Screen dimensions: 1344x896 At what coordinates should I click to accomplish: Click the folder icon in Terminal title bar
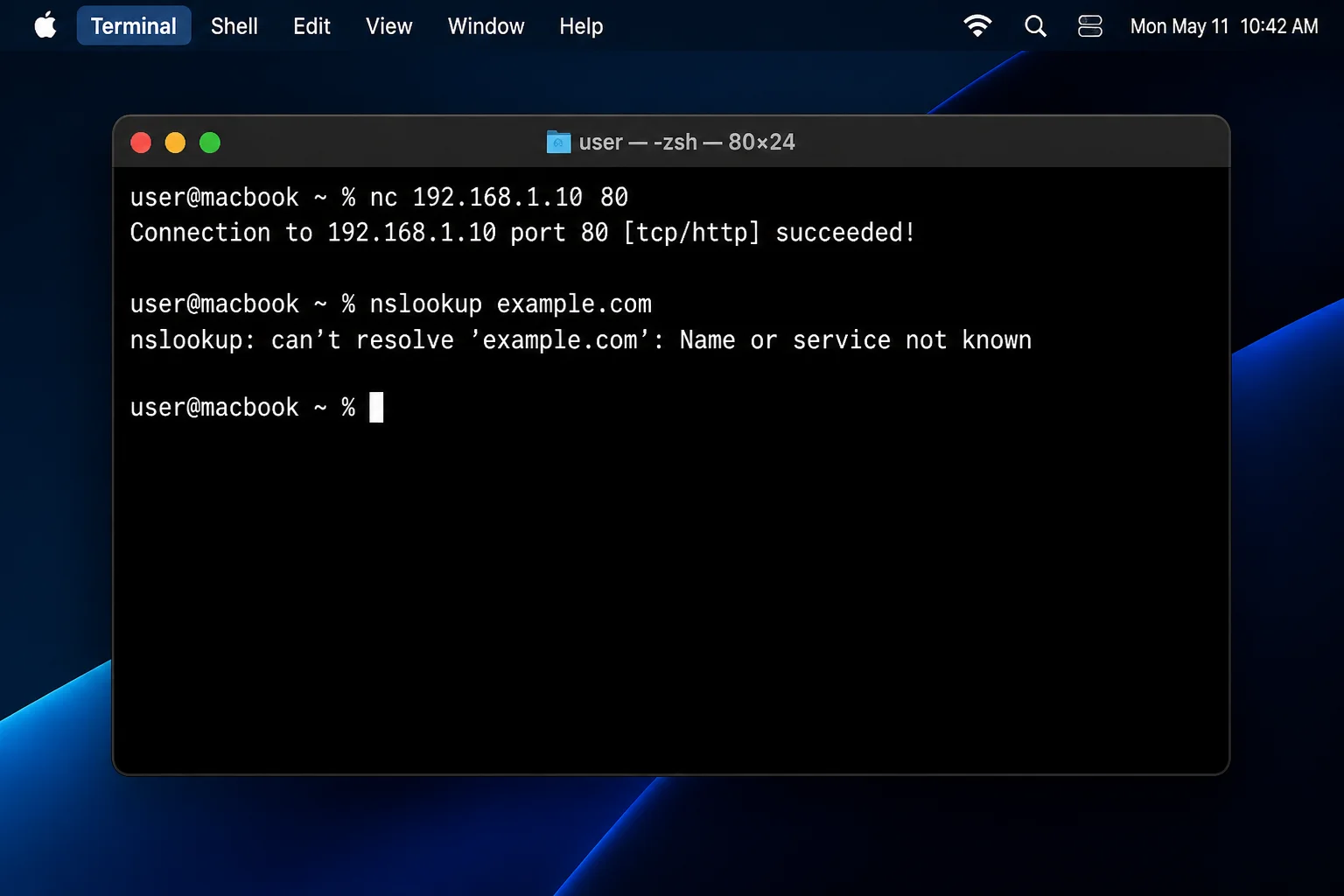click(558, 142)
